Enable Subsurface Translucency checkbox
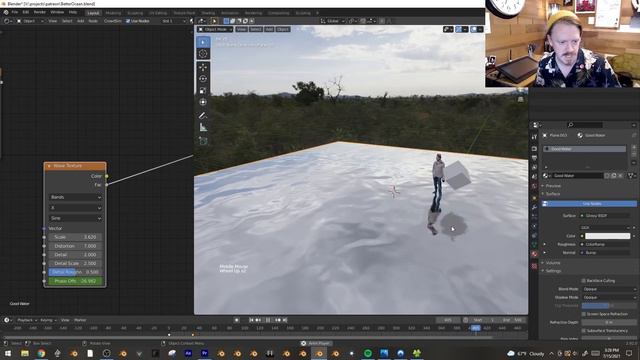This screenshot has width=640, height=360. tap(584, 331)
